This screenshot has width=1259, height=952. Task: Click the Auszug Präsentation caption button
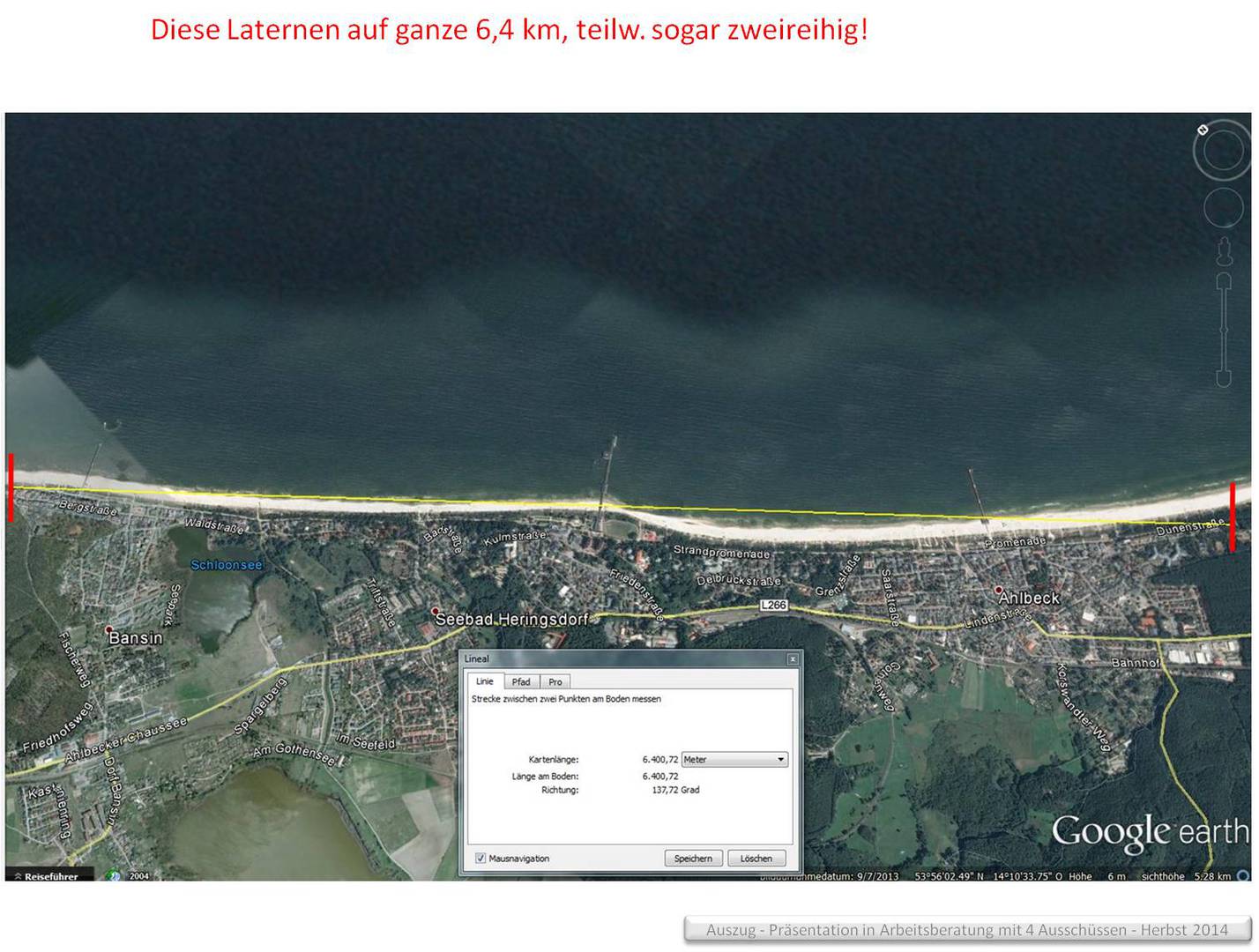(967, 929)
